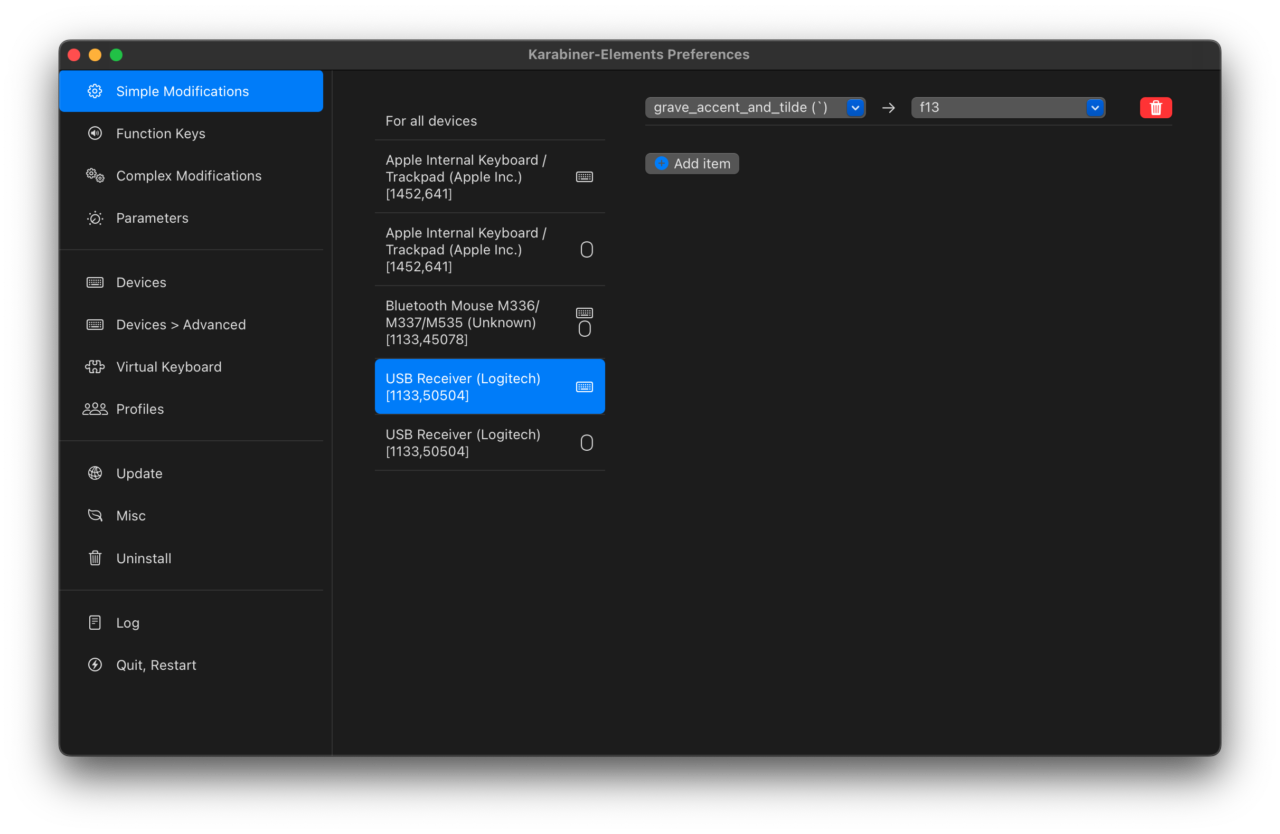1280x834 pixels.
Task: Open the f13 destination key dropdown
Action: 1008,107
